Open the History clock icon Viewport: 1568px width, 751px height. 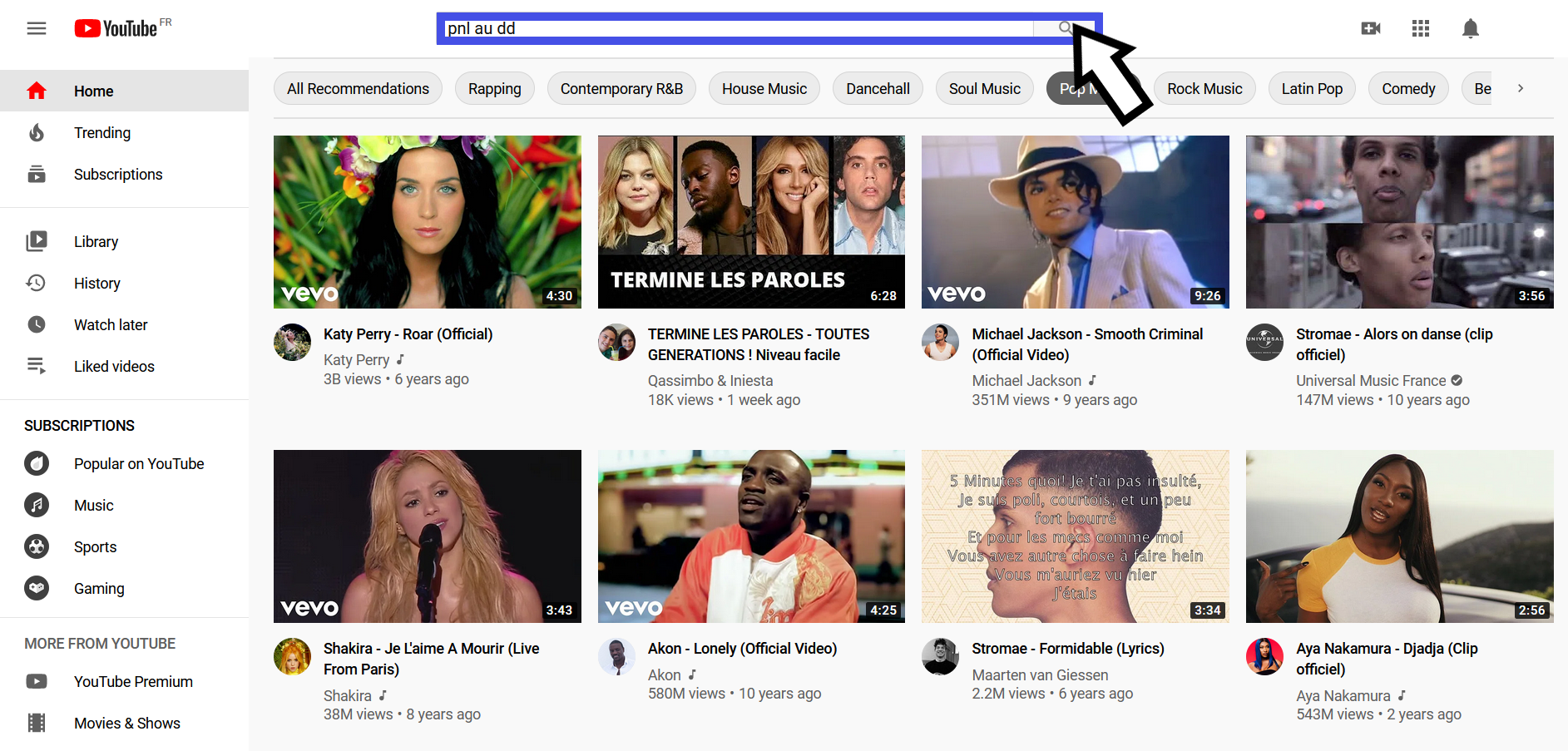pos(37,283)
